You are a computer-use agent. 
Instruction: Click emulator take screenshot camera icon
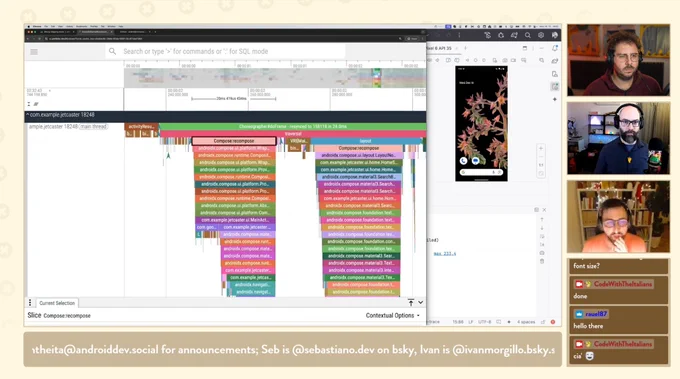coord(505,60)
